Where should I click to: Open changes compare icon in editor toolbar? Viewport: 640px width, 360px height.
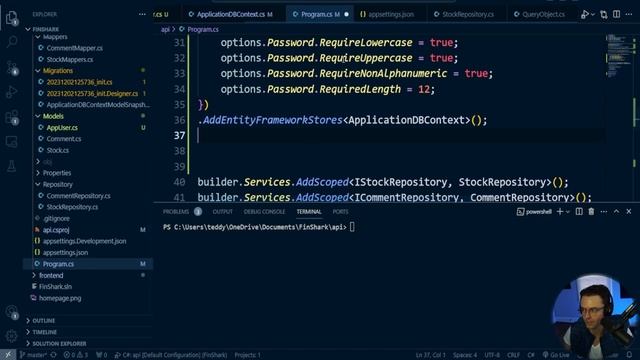604,15
